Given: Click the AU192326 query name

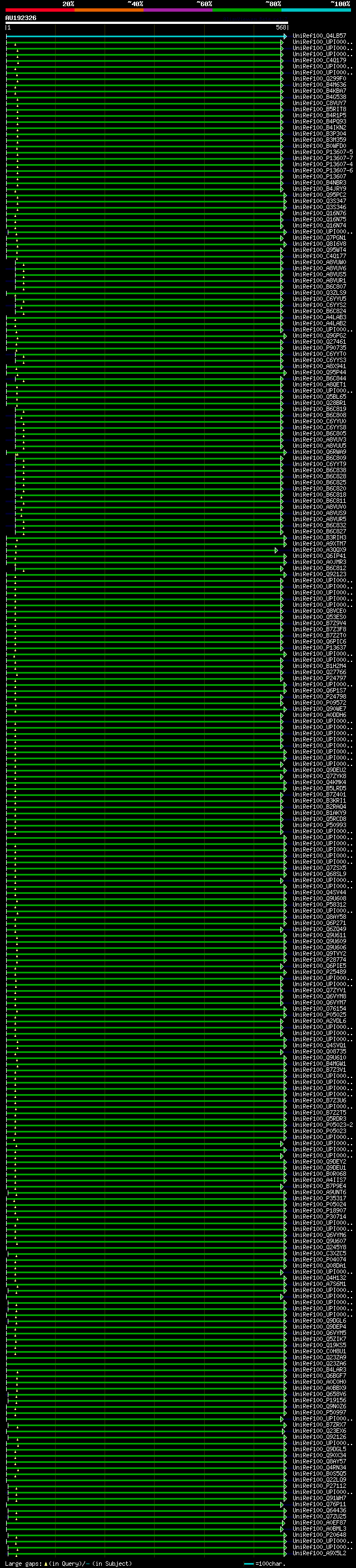Looking at the screenshot, I should point(21,18).
